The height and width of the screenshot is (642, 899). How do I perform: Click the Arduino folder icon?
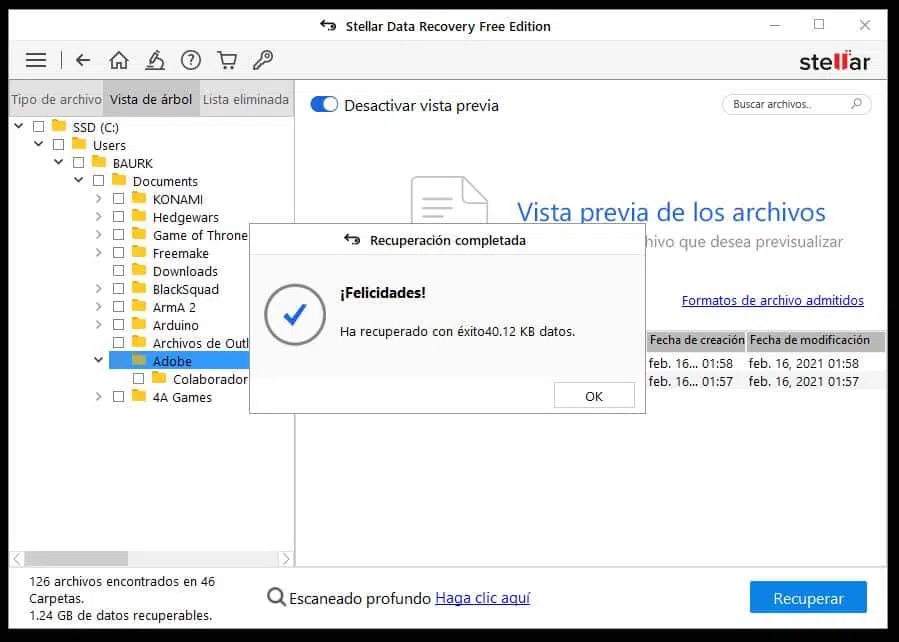tap(139, 324)
